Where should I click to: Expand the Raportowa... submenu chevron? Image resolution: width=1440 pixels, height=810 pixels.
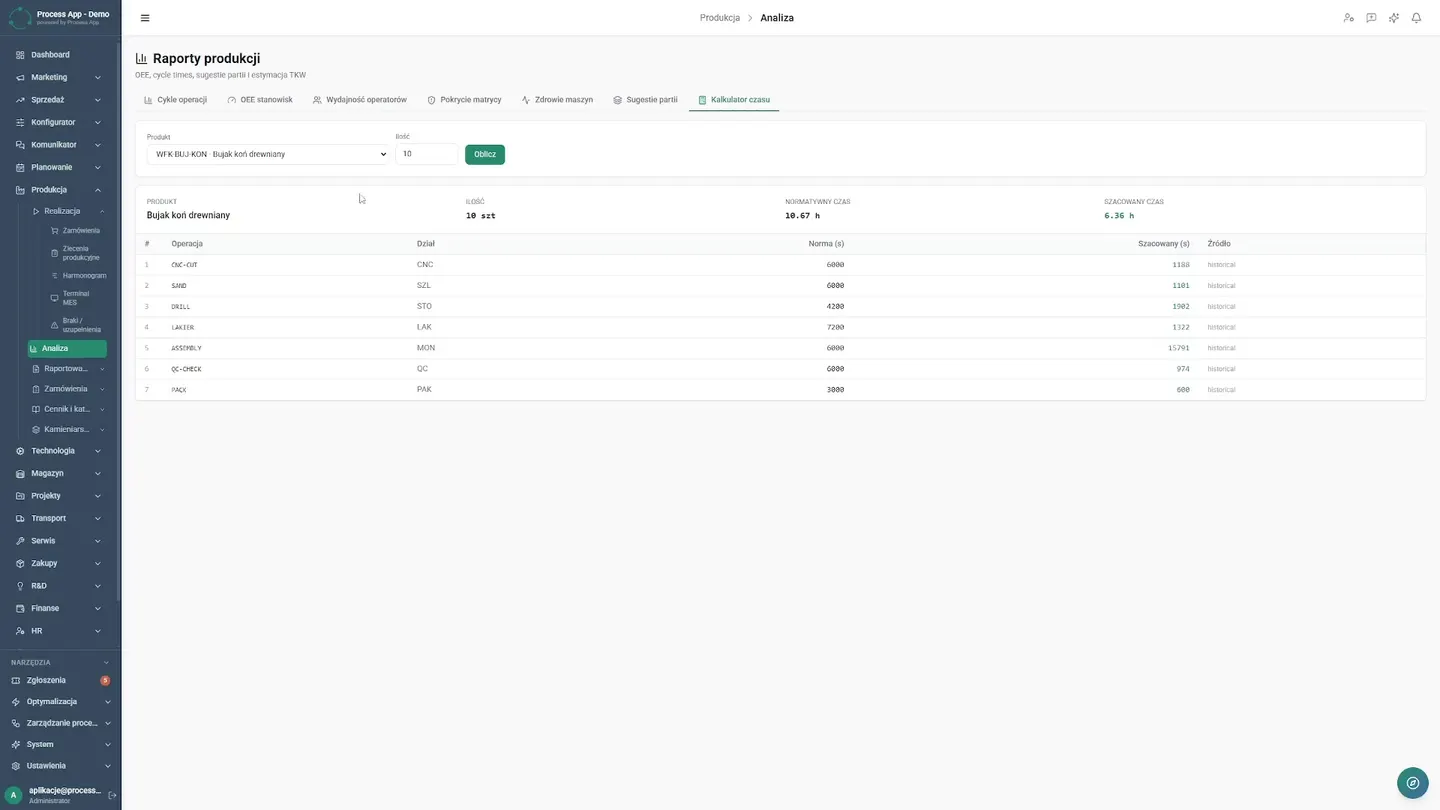click(x=101, y=369)
